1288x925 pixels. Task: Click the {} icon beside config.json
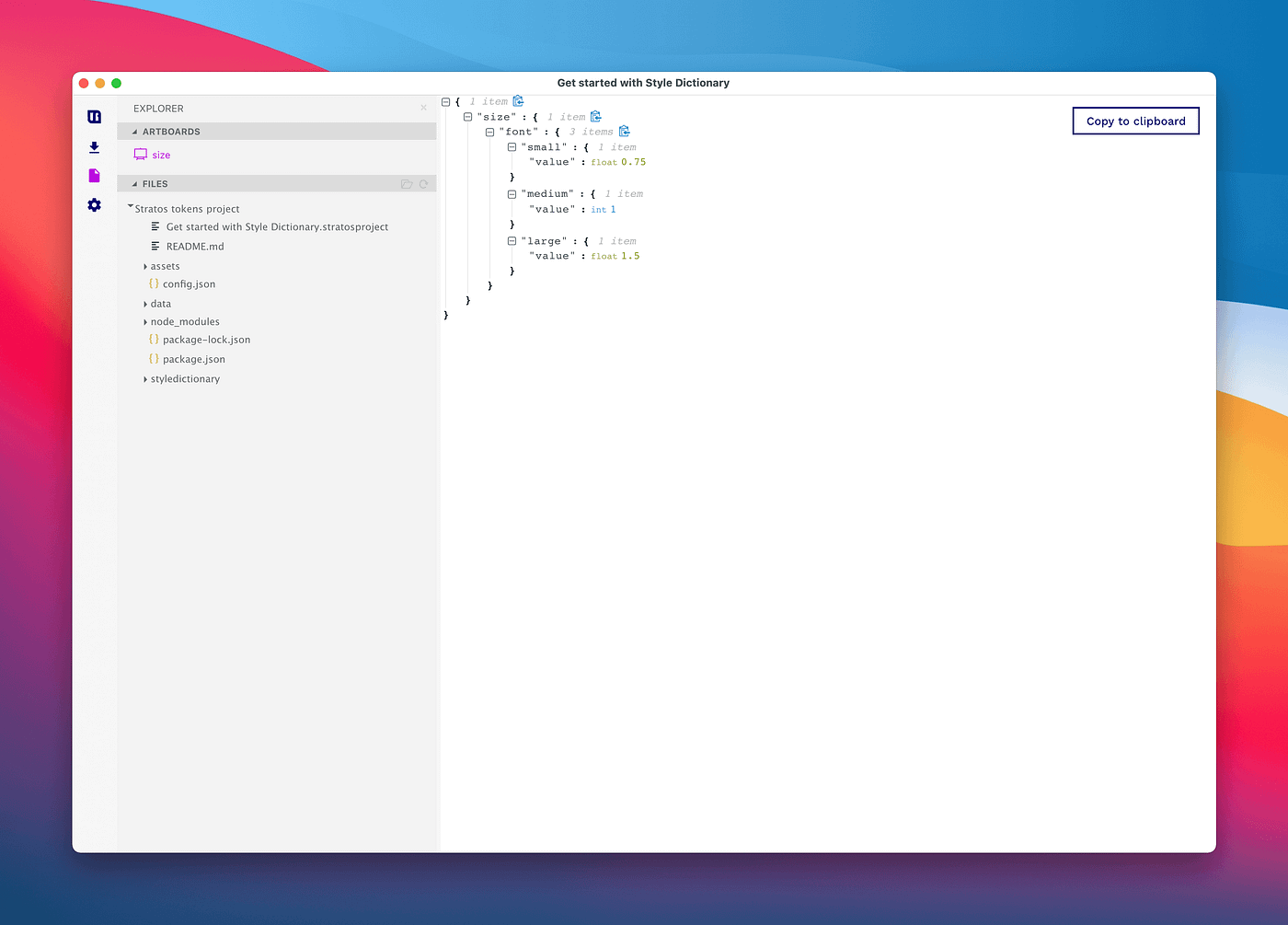pyautogui.click(x=154, y=283)
